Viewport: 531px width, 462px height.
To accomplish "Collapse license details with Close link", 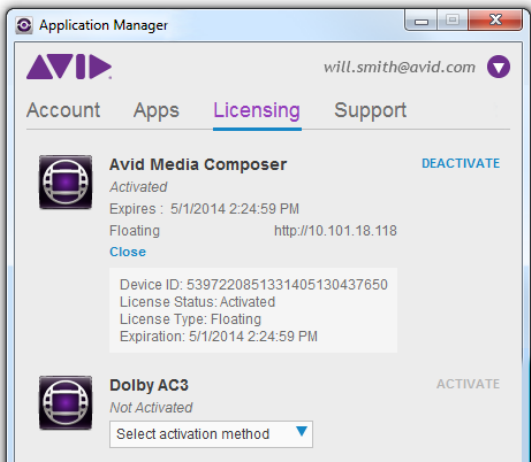I will pos(128,252).
